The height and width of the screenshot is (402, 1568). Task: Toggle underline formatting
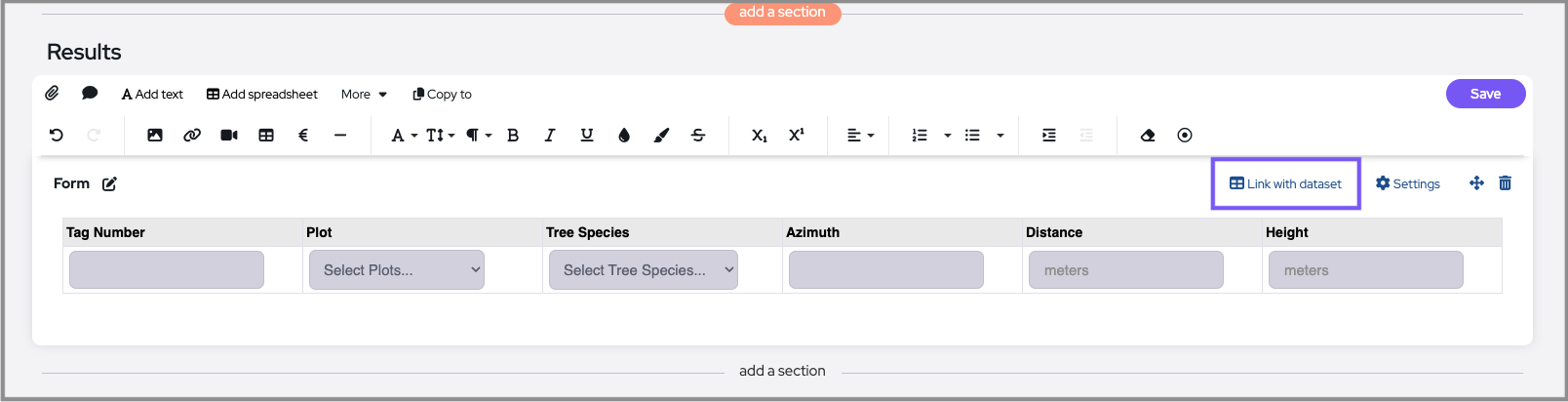click(x=587, y=136)
